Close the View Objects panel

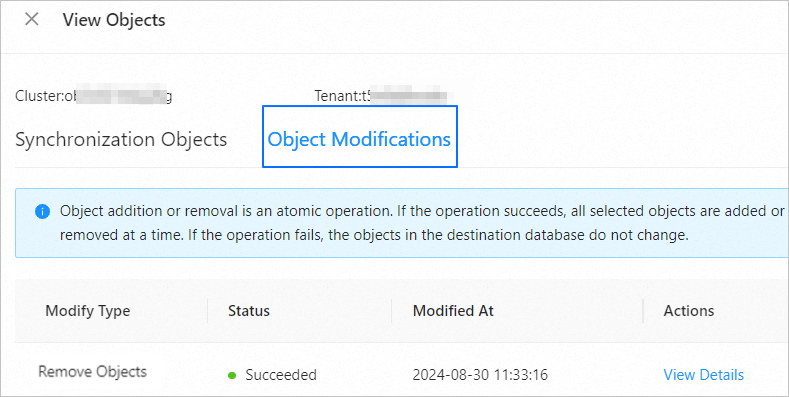click(x=32, y=20)
